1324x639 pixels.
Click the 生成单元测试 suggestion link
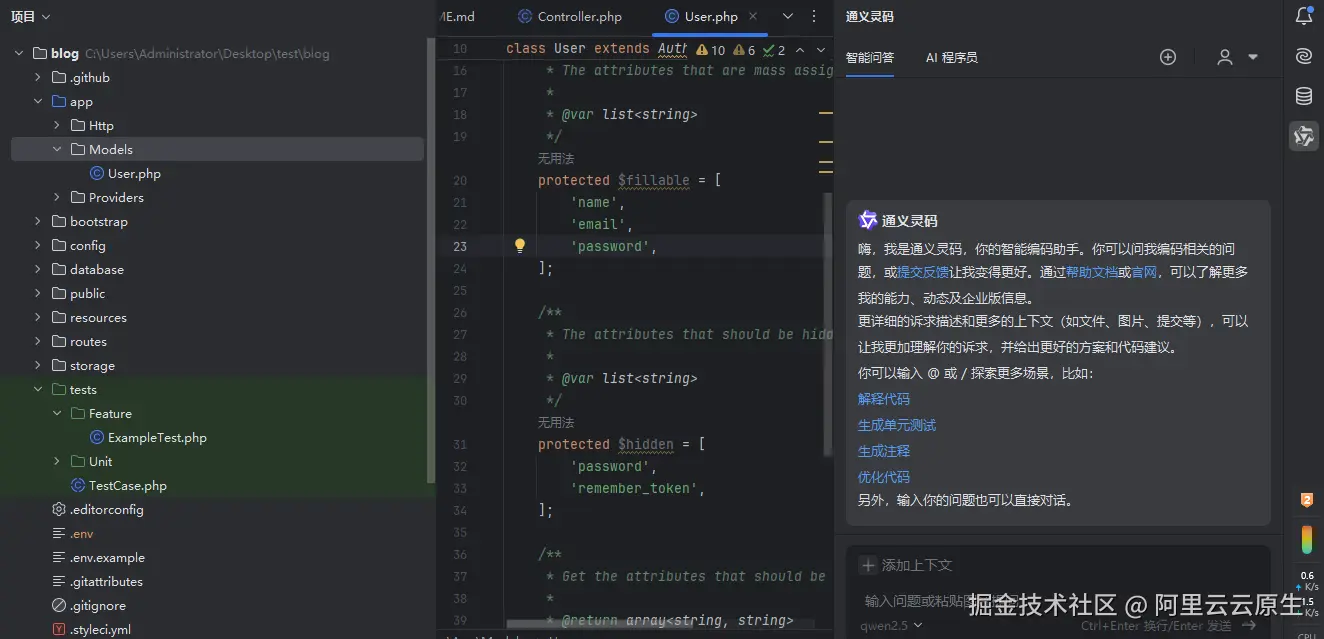pos(897,425)
